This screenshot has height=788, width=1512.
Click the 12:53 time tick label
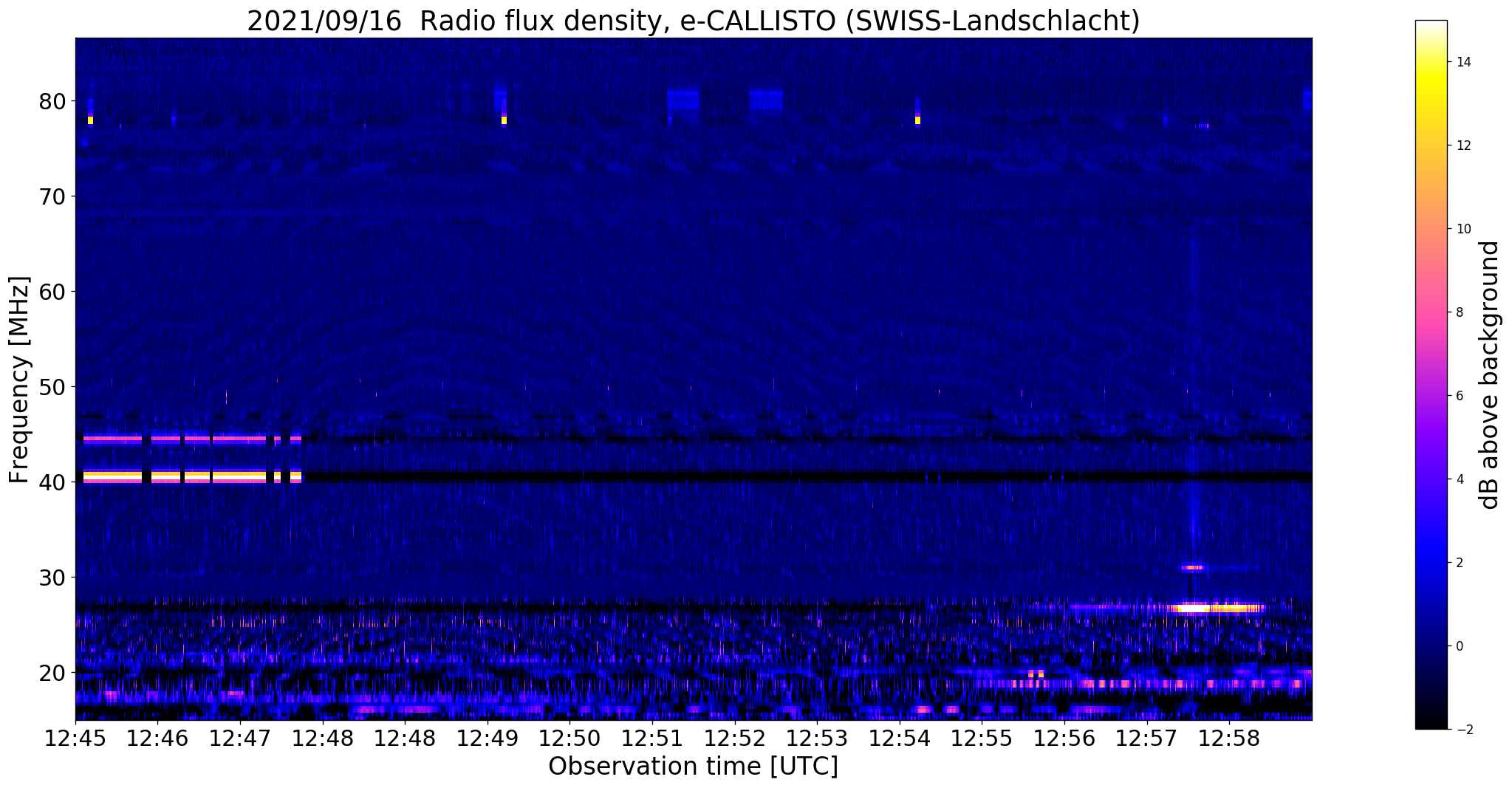(817, 739)
